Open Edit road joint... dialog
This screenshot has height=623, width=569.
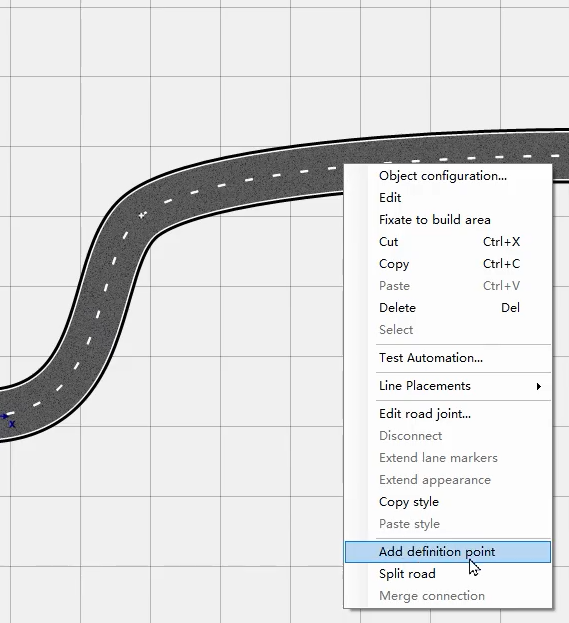pyautogui.click(x=448, y=414)
